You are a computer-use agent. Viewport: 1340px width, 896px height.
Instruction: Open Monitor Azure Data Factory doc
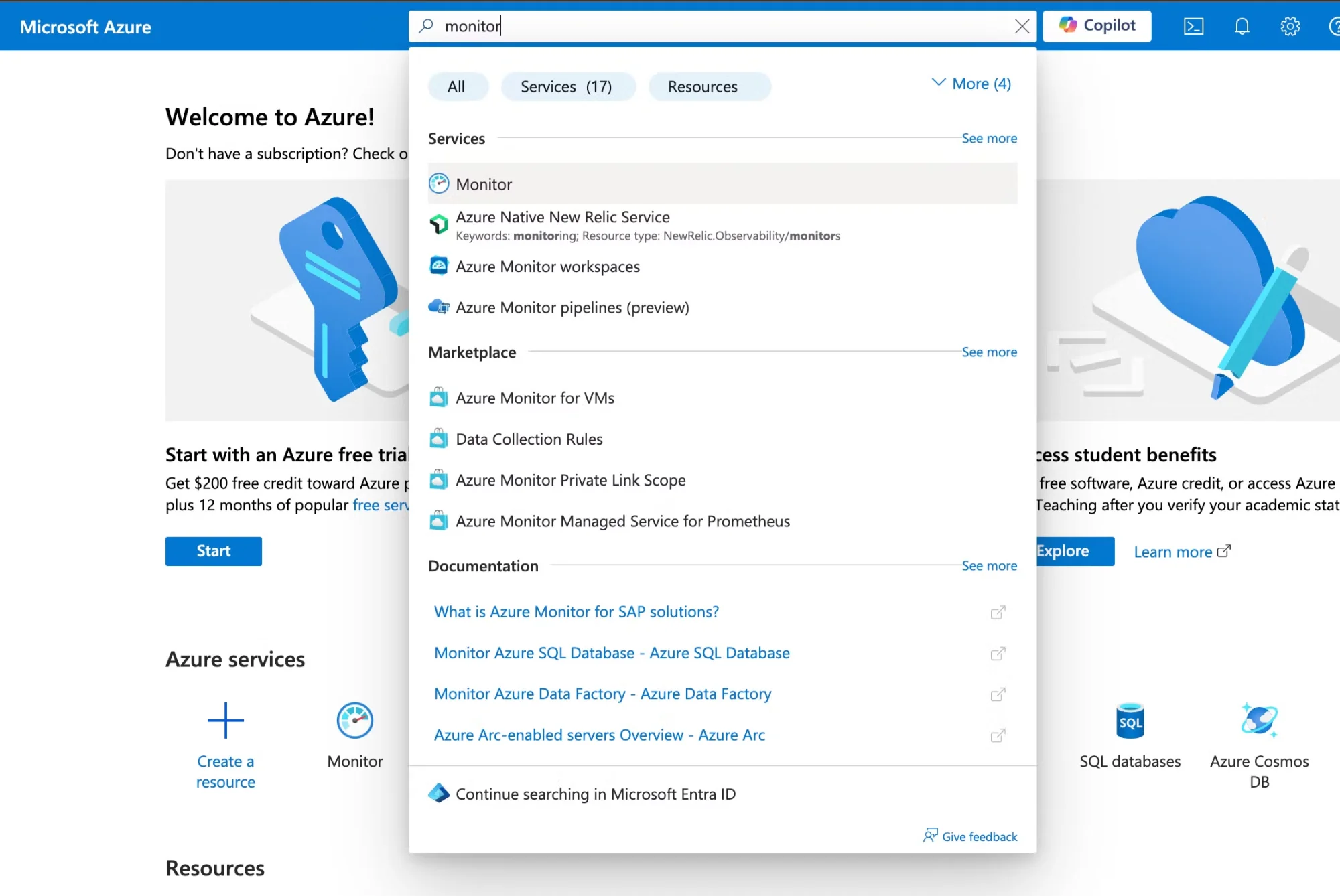point(602,694)
